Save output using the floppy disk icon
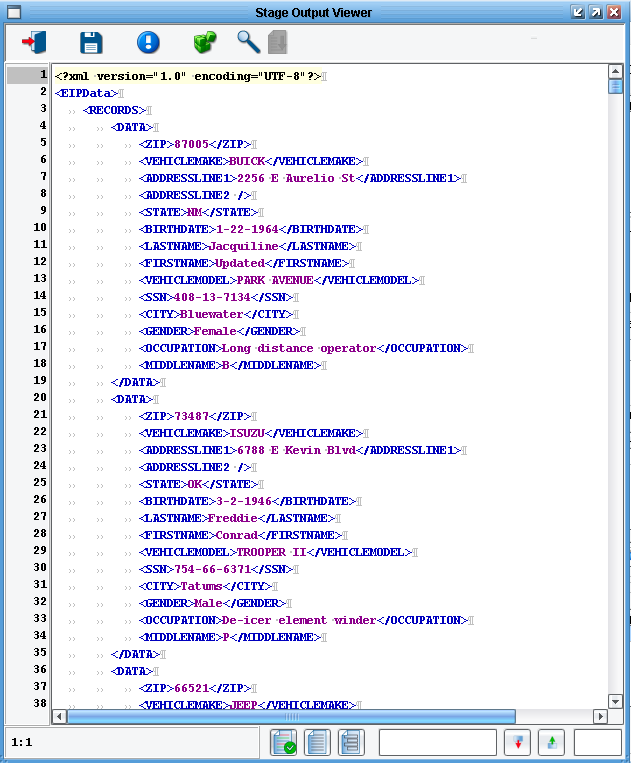631x763 pixels. [x=91, y=42]
